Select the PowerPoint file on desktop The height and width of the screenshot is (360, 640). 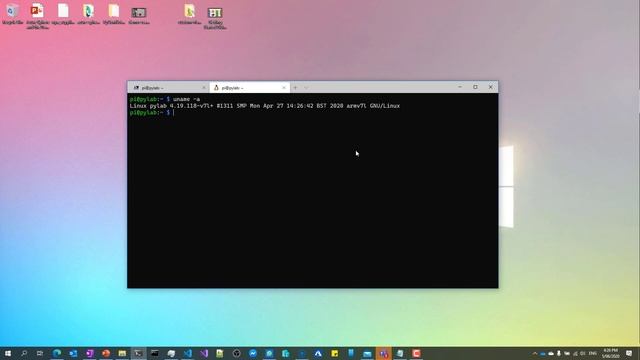coord(38,16)
